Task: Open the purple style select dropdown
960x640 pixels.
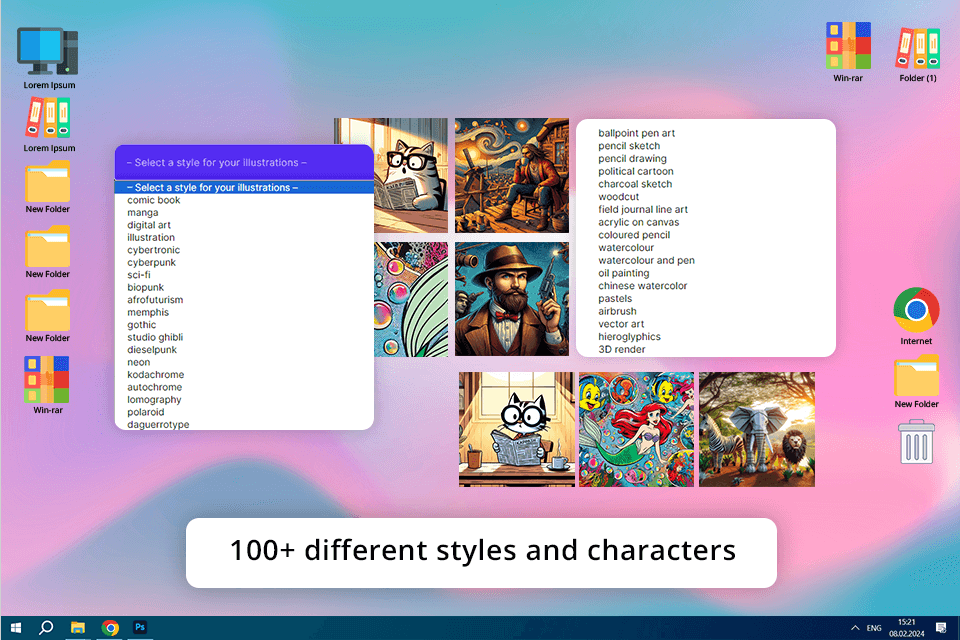Action: [244, 162]
